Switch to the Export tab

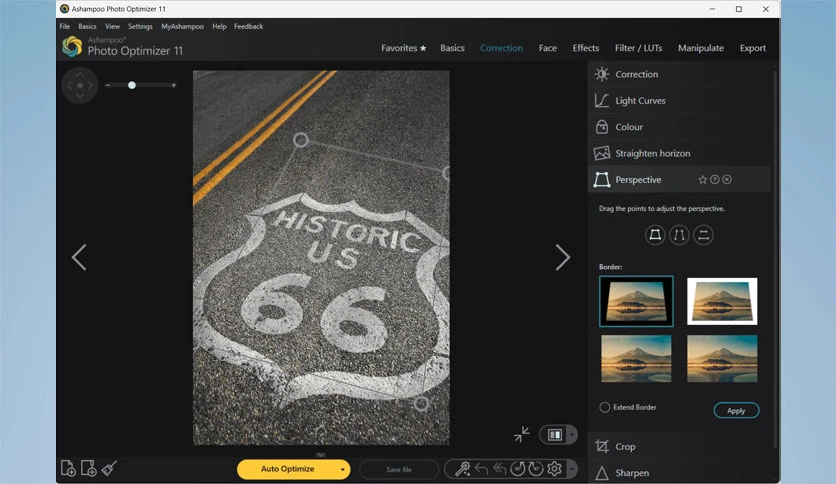pos(753,48)
